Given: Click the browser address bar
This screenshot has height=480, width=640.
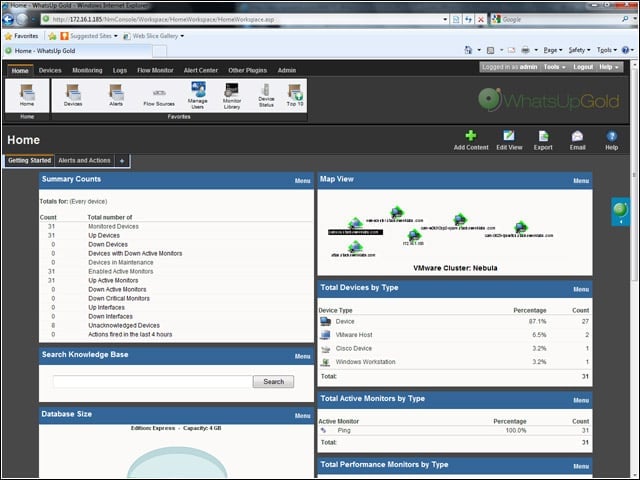Looking at the screenshot, I should 241,19.
